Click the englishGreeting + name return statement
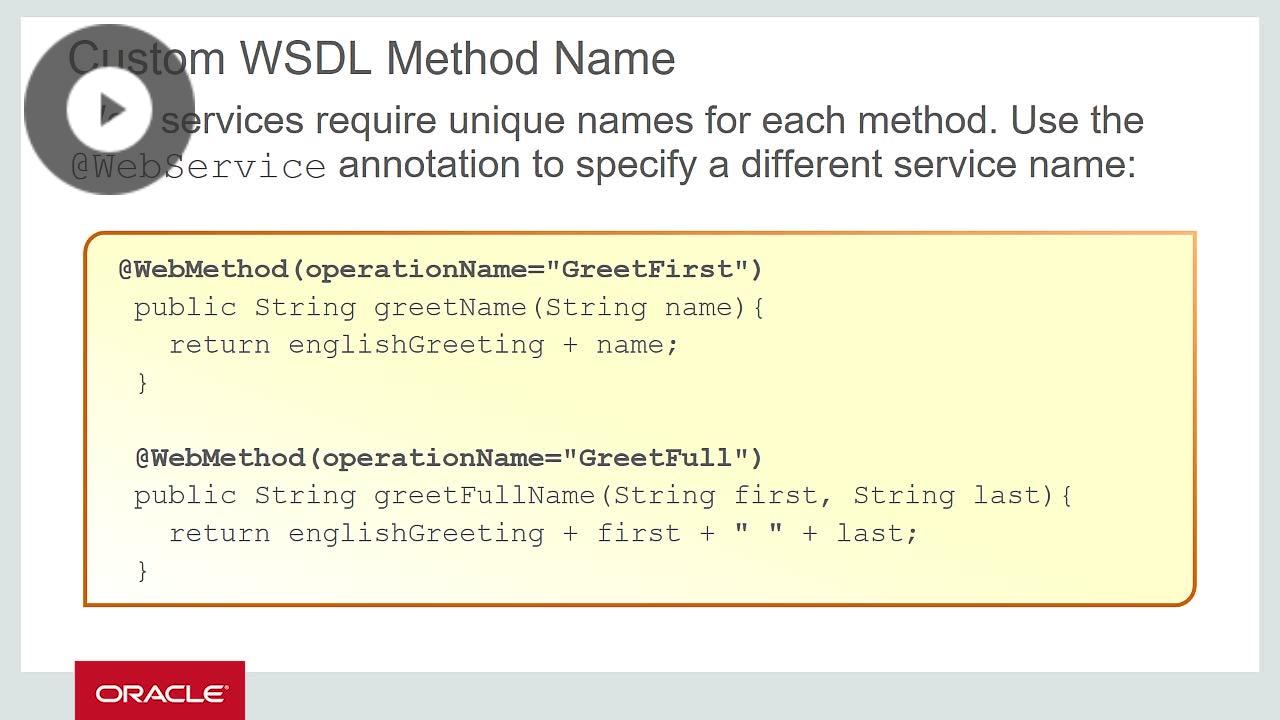 424,344
